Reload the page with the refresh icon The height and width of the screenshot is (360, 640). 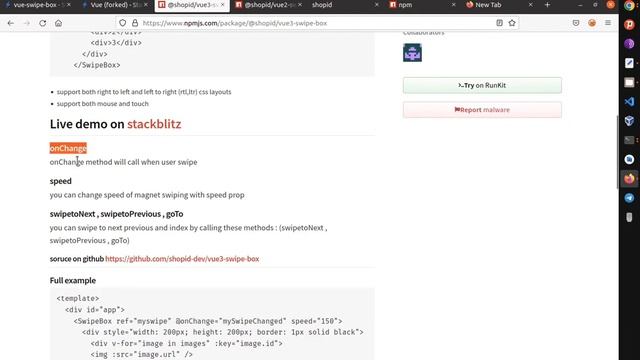tap(42, 23)
